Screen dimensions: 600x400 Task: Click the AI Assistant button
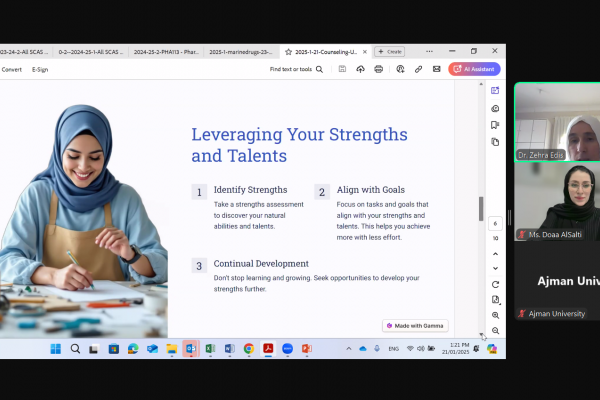(475, 69)
